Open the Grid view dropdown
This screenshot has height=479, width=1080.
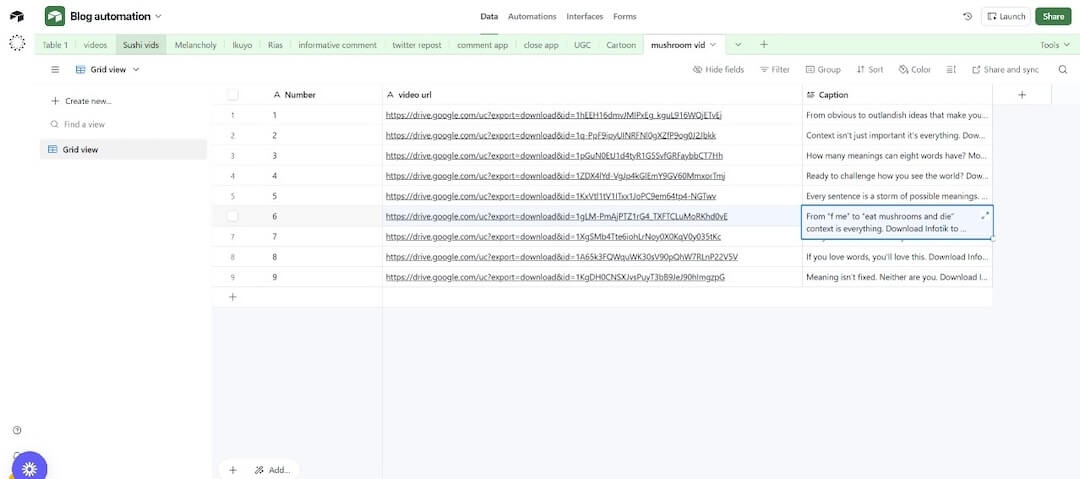(107, 70)
